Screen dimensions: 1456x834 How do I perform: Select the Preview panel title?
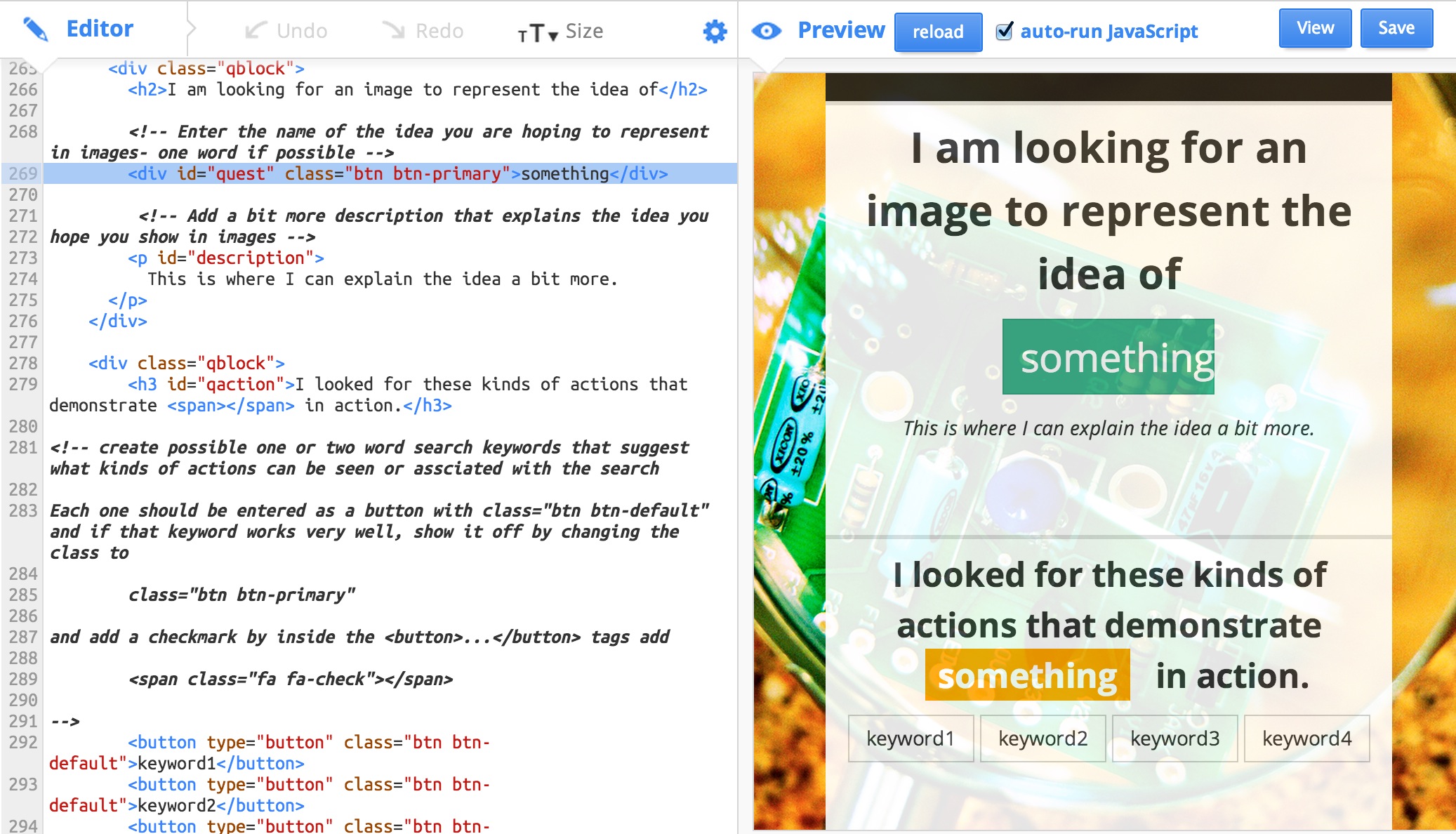tap(841, 30)
